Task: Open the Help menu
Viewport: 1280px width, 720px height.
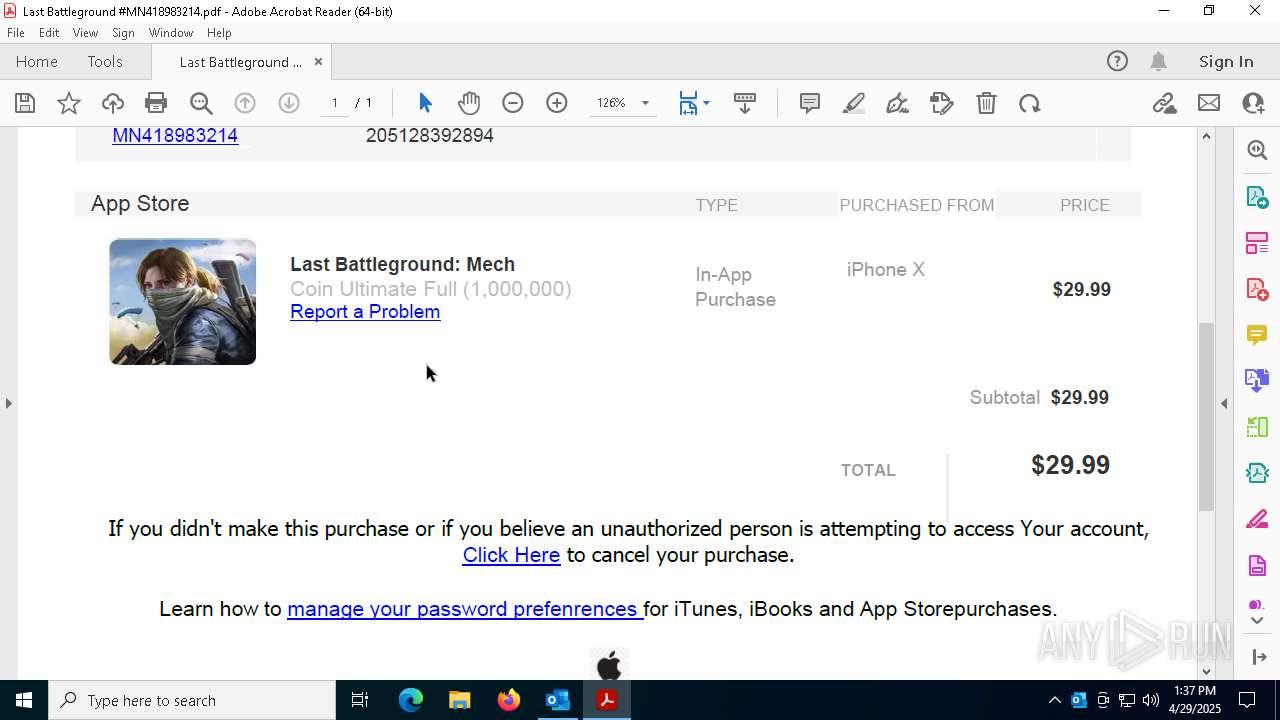Action: [x=219, y=33]
